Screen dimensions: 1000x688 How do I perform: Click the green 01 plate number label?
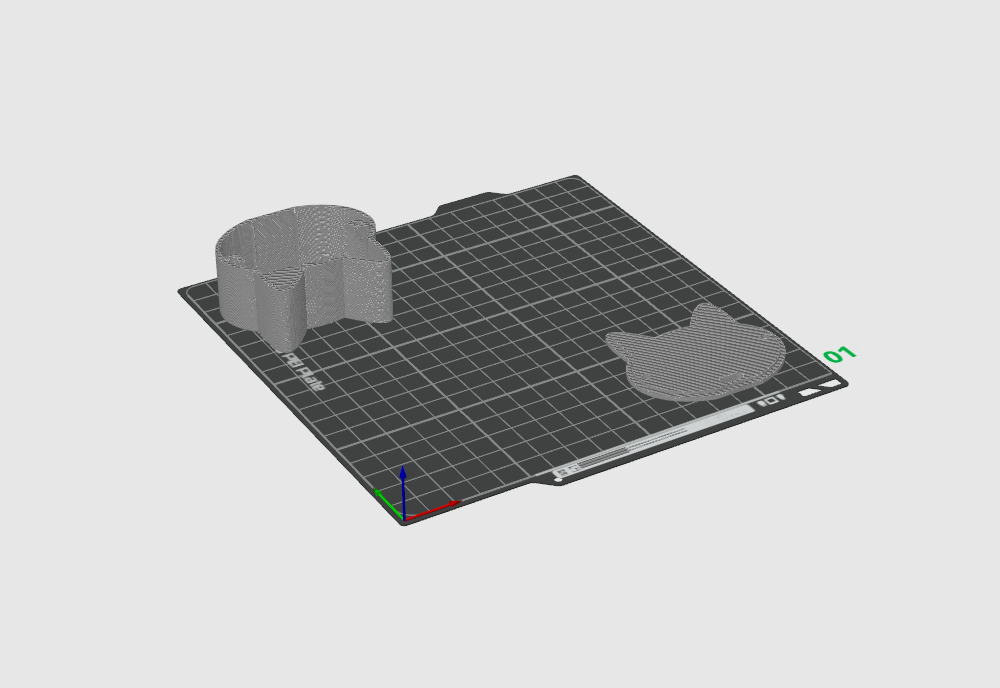pyautogui.click(x=839, y=354)
